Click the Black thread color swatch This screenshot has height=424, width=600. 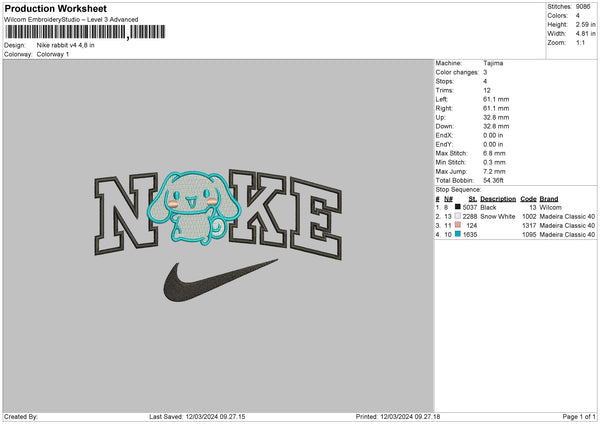tap(458, 207)
